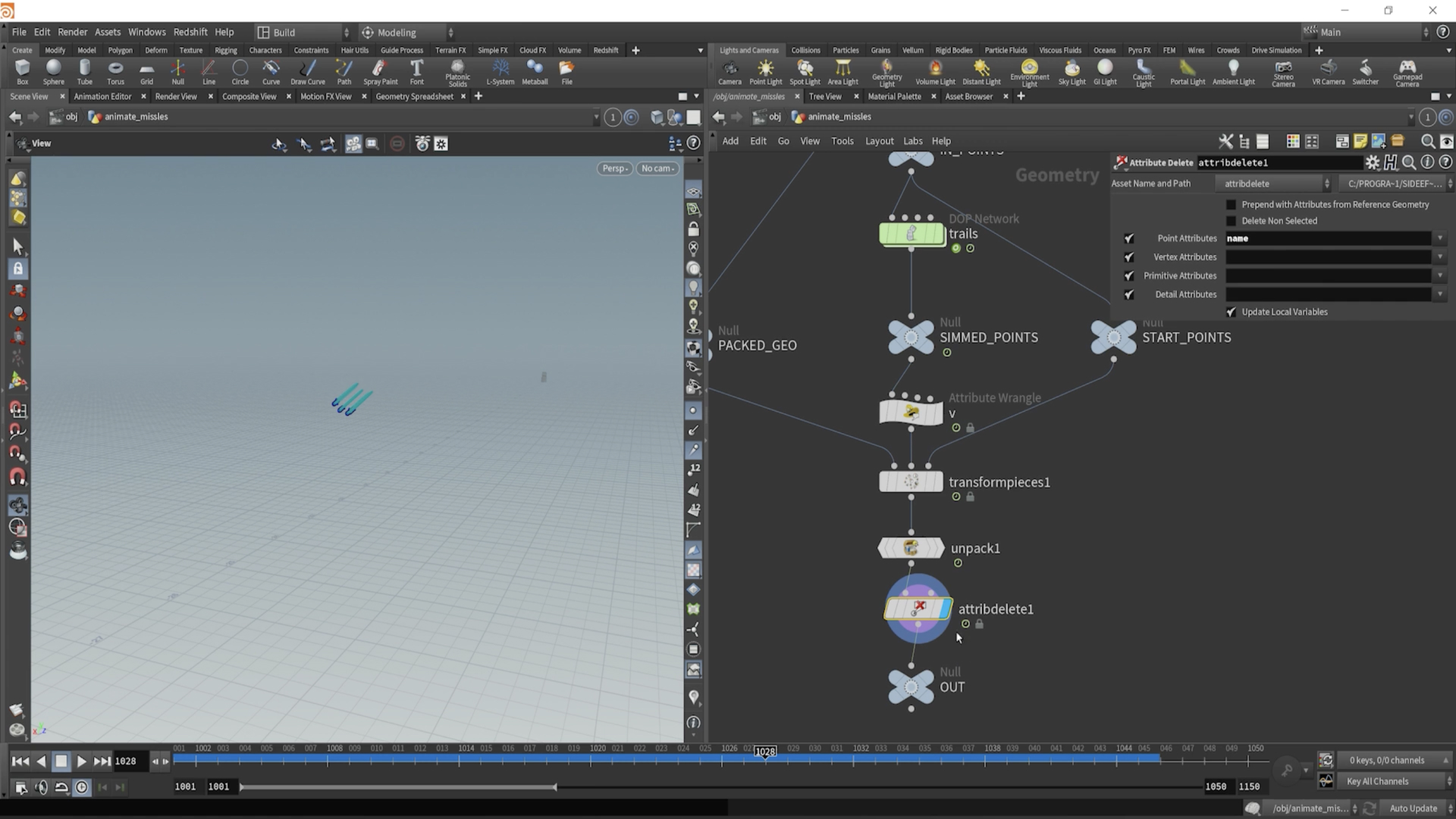The image size is (1456, 819).
Task: Select the Font shelf tool
Action: point(416,72)
